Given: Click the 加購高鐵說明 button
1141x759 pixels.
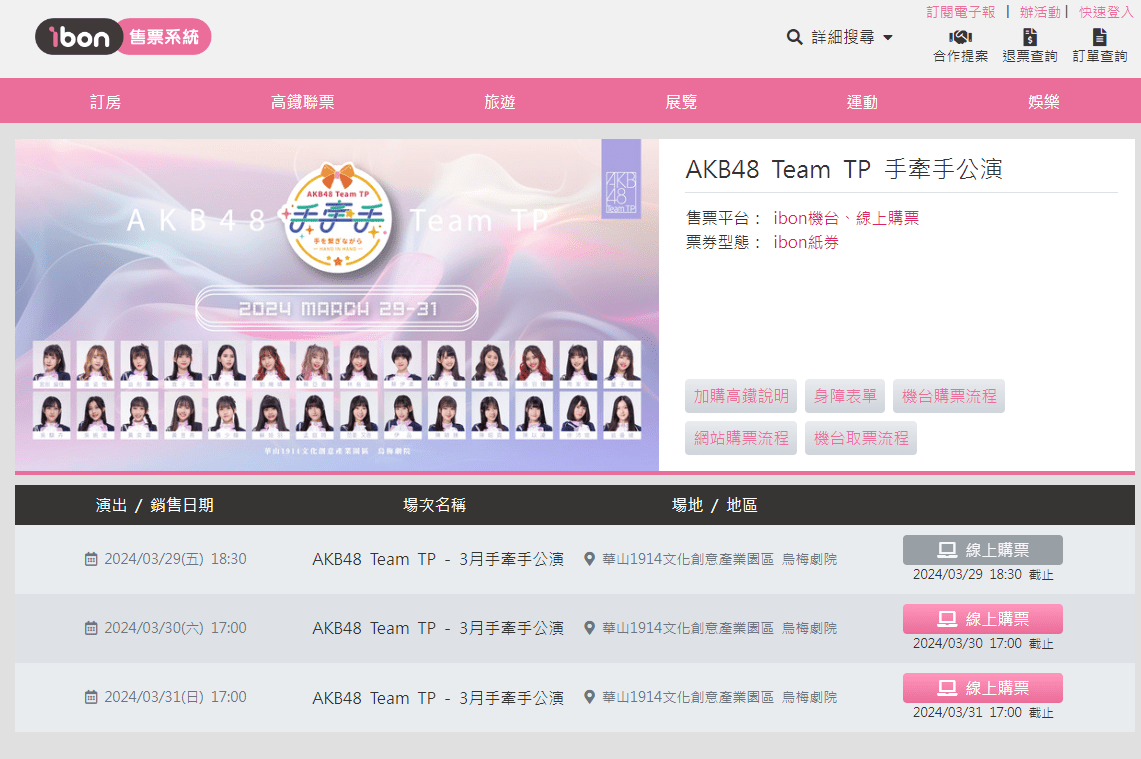Looking at the screenshot, I should click(740, 396).
